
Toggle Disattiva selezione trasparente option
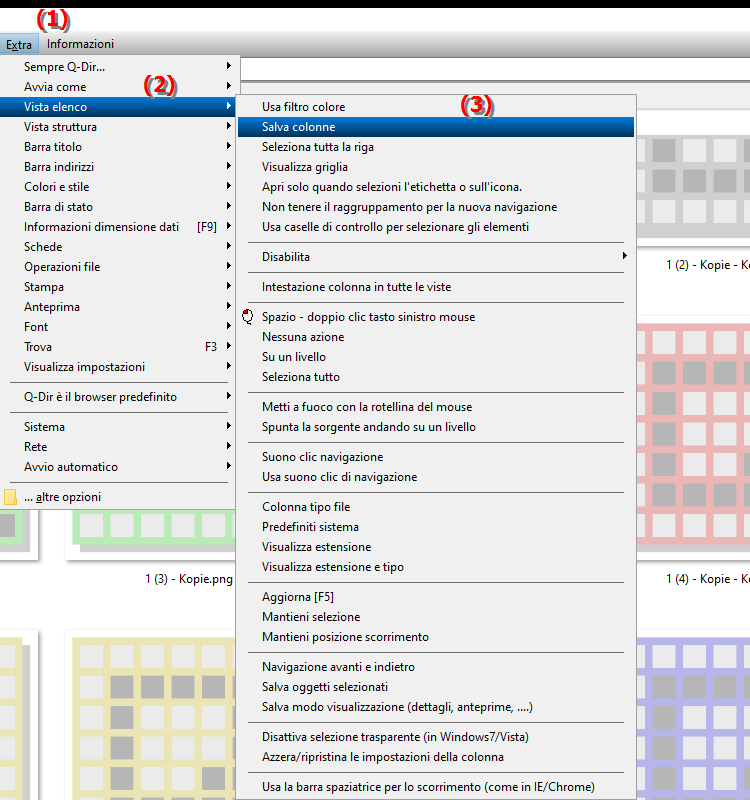(x=436, y=737)
